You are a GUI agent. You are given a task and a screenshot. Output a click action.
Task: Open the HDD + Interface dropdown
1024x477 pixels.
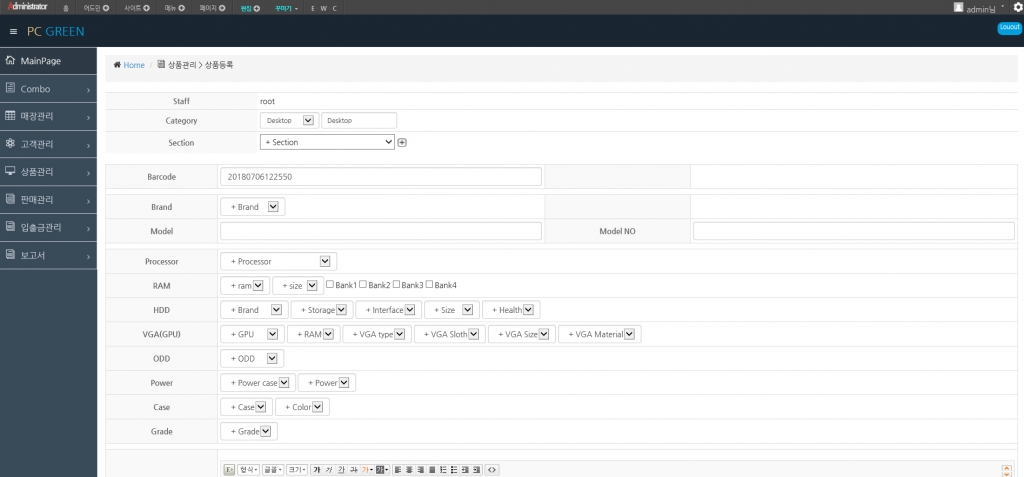click(x=389, y=310)
